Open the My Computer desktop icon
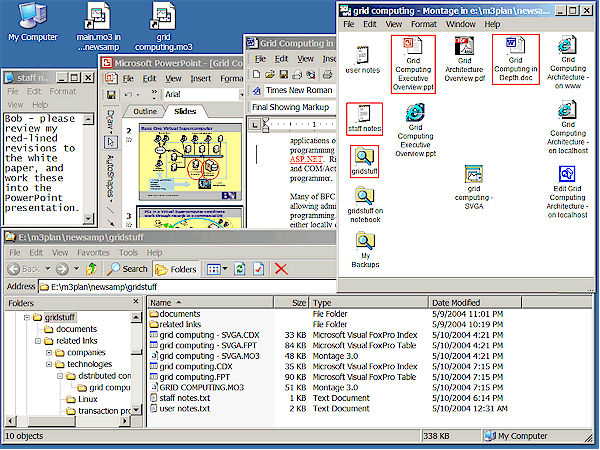600x450 pixels. pos(33,21)
